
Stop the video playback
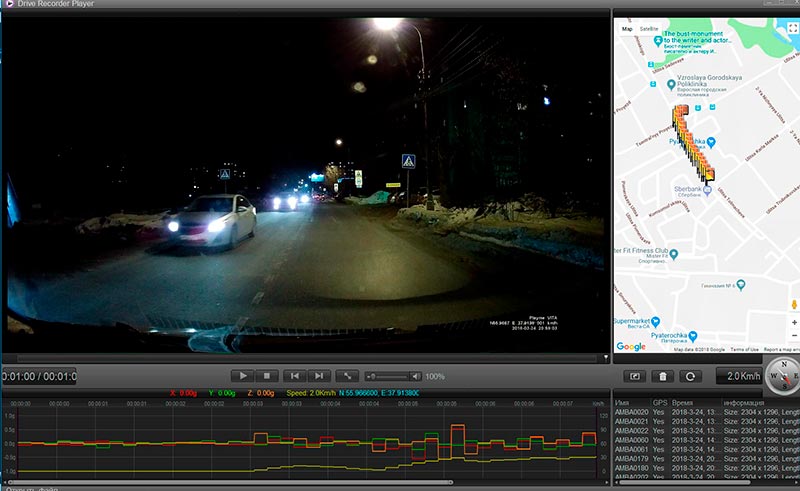(268, 376)
